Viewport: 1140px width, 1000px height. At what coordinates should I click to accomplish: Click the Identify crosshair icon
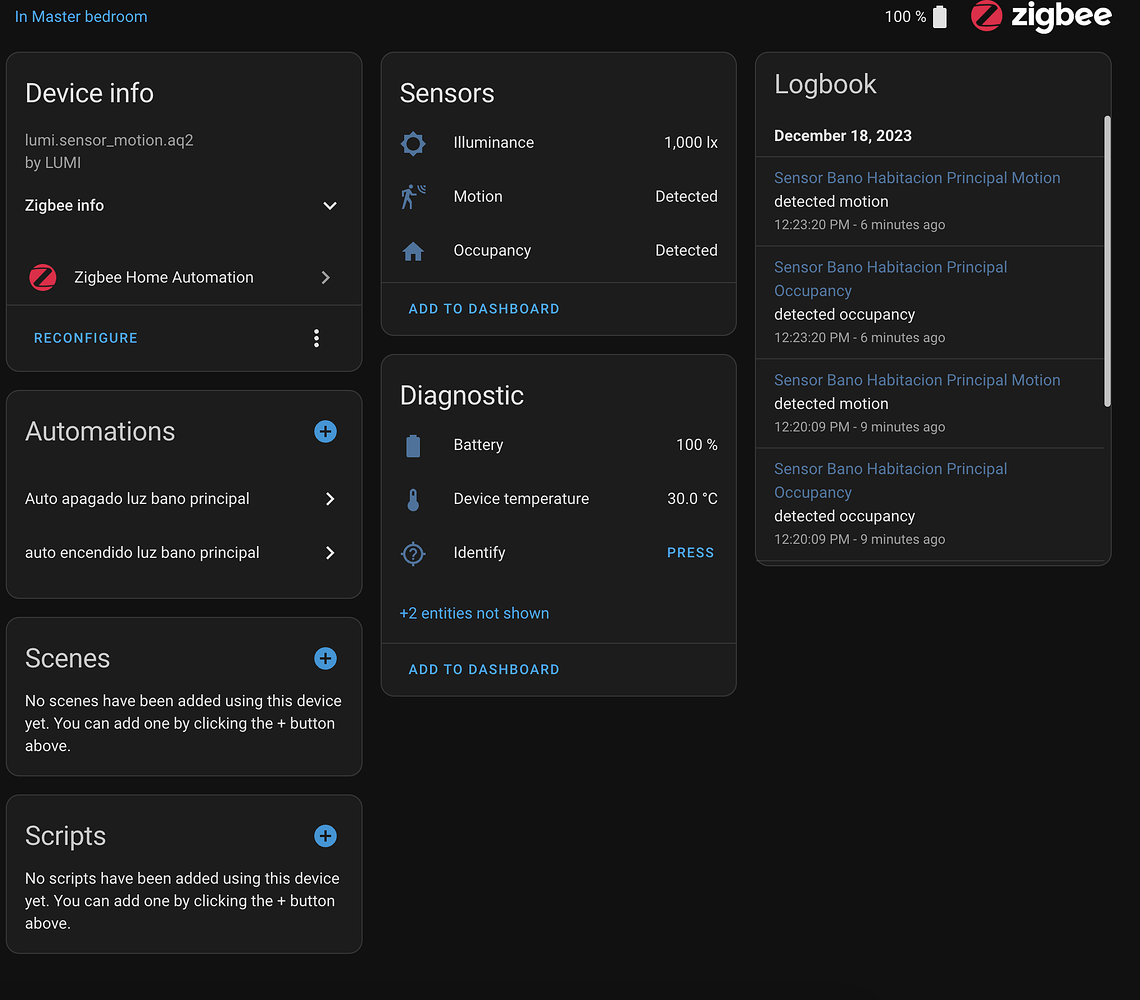pos(413,553)
